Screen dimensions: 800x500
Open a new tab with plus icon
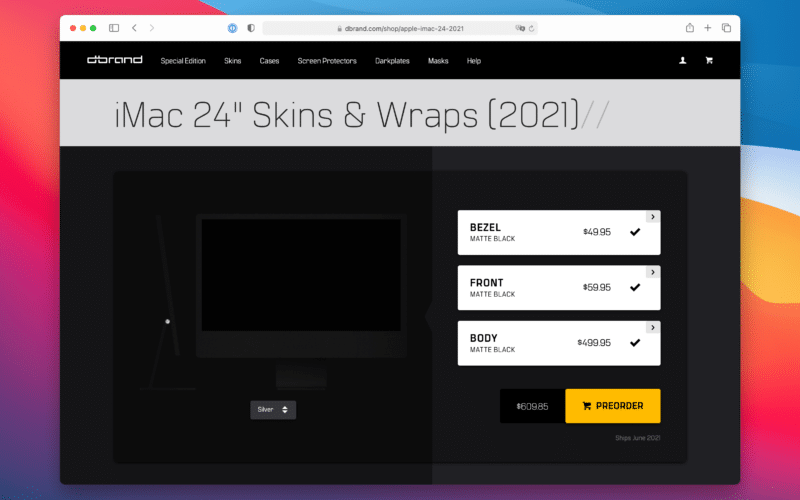pos(708,28)
